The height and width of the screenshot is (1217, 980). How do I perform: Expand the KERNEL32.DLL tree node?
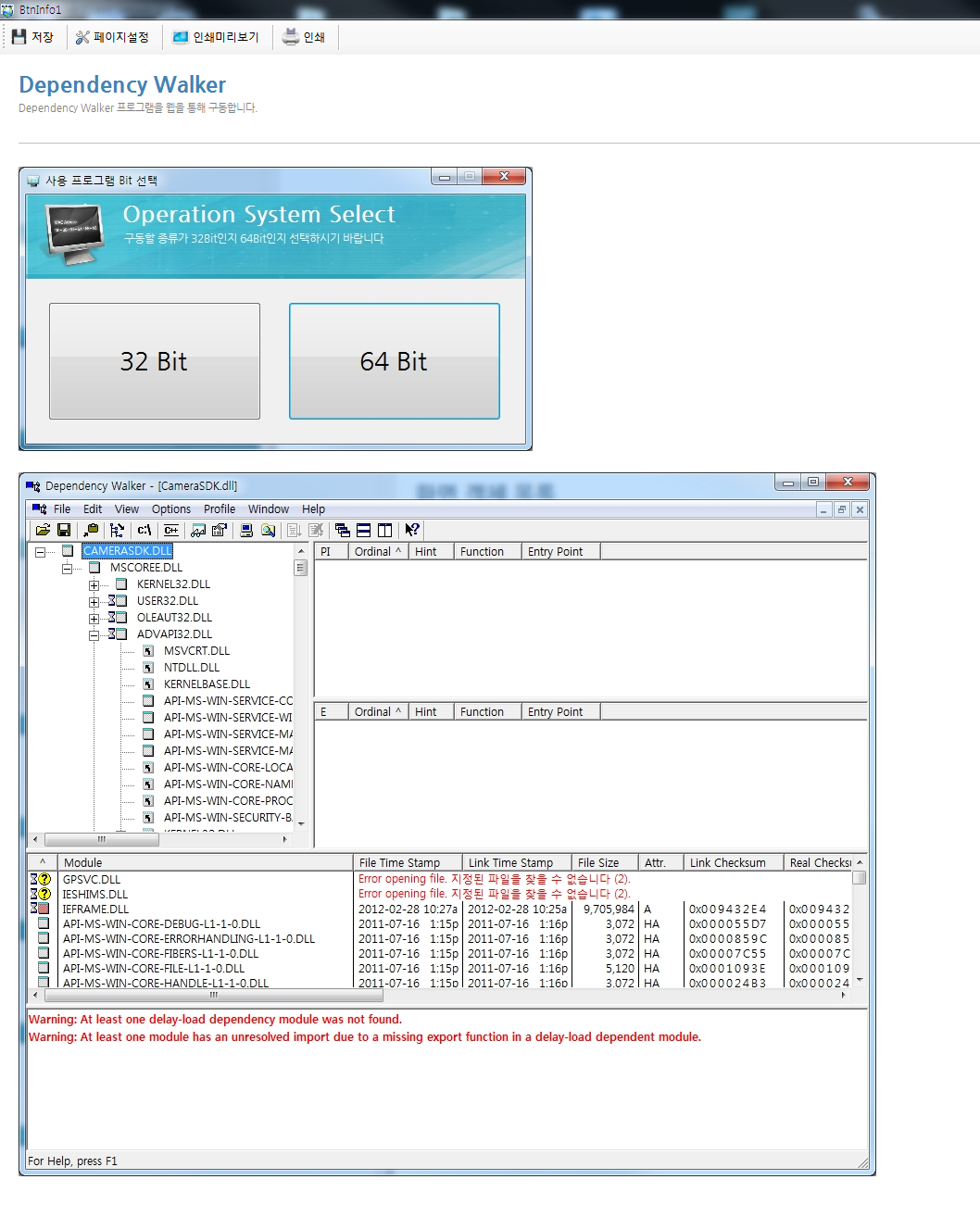(94, 585)
